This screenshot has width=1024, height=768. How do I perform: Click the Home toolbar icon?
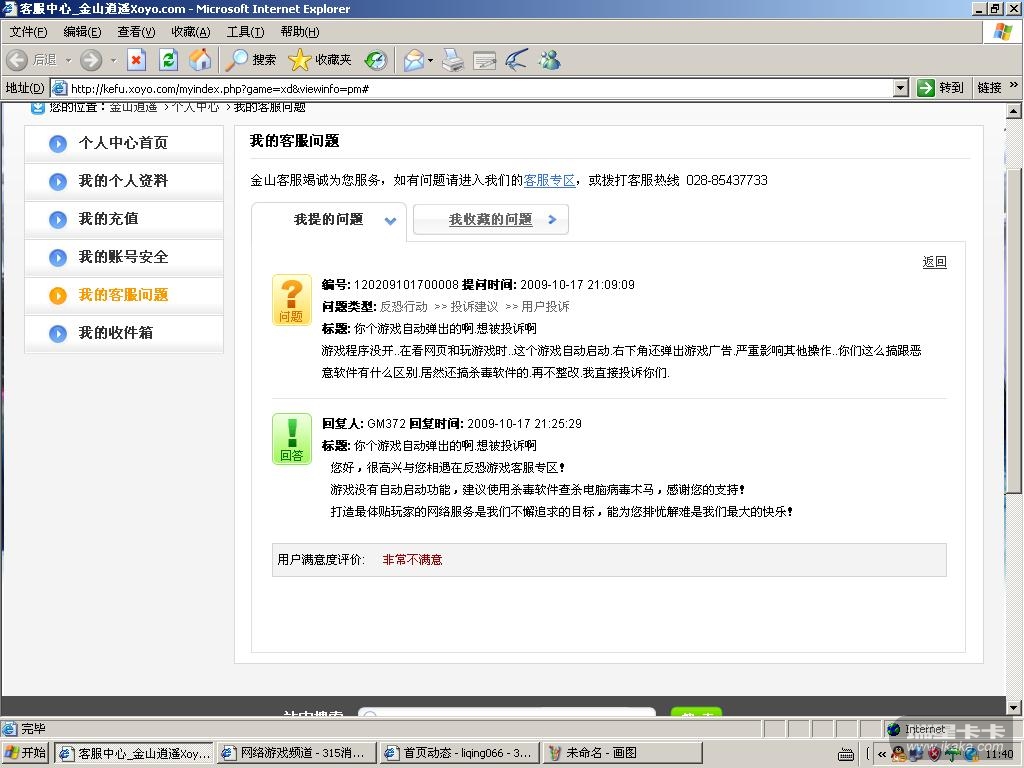pyautogui.click(x=200, y=60)
